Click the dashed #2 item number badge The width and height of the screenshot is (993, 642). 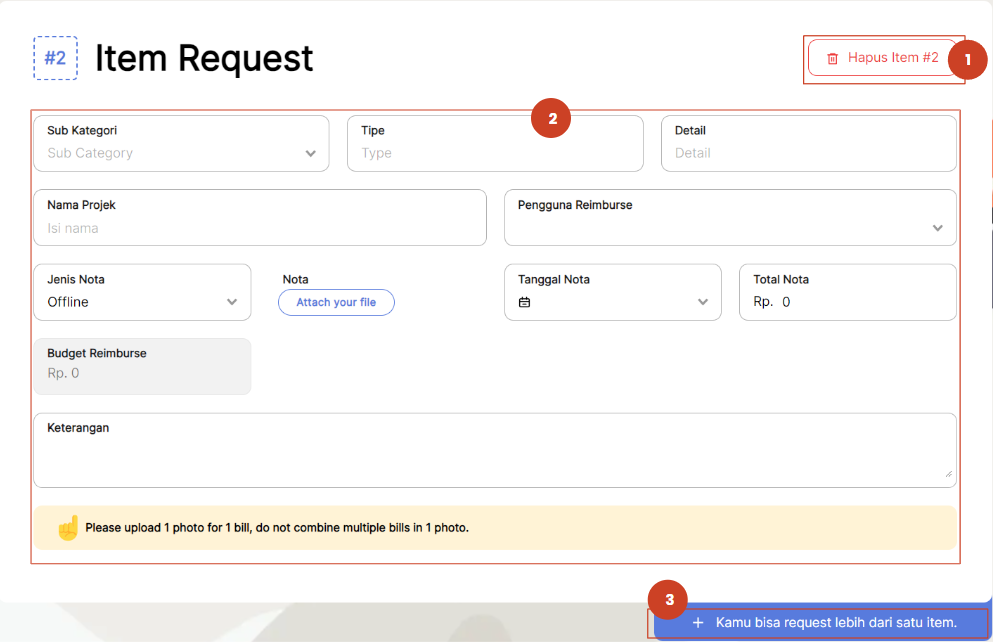pyautogui.click(x=55, y=58)
